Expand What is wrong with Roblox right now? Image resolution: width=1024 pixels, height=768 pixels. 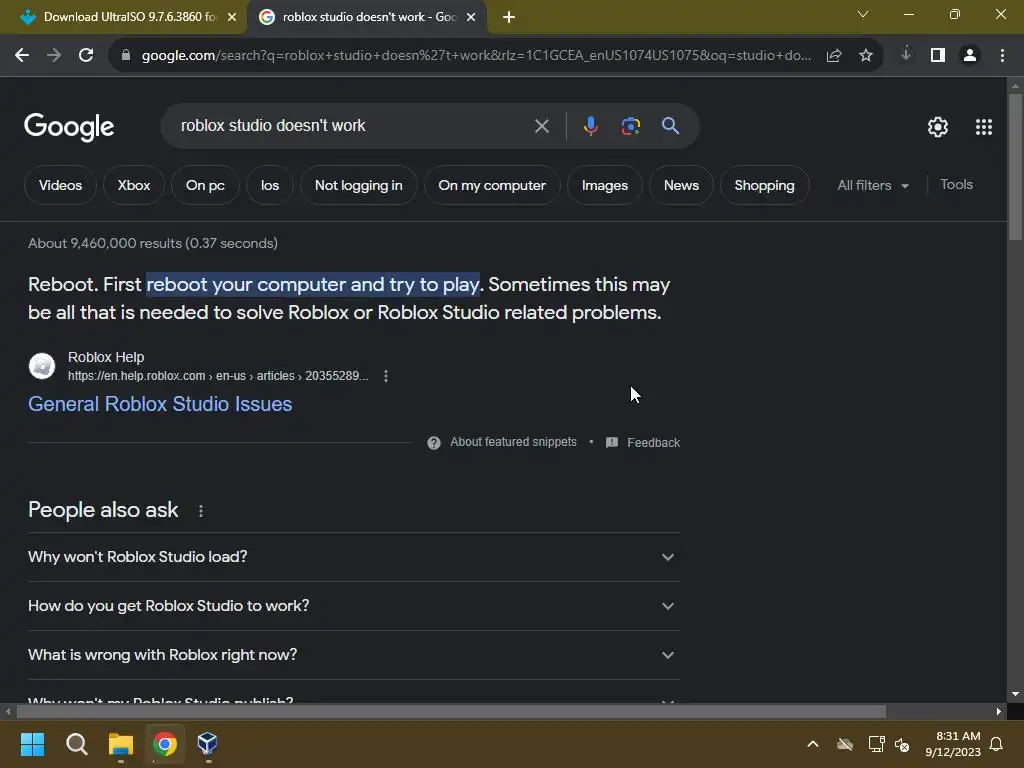point(353,655)
